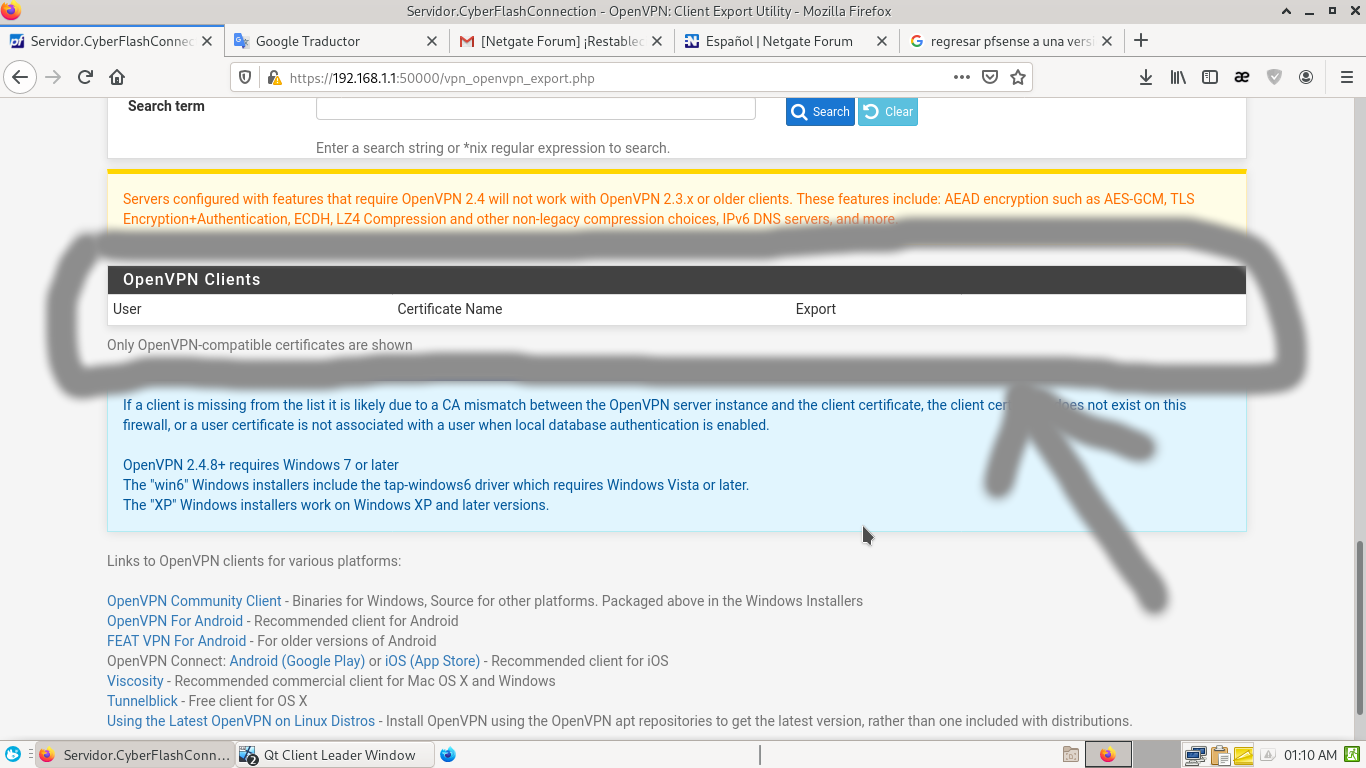Screen dimensions: 1366x768
Task: Open Firefox downloads panel
Action: (x=1146, y=77)
